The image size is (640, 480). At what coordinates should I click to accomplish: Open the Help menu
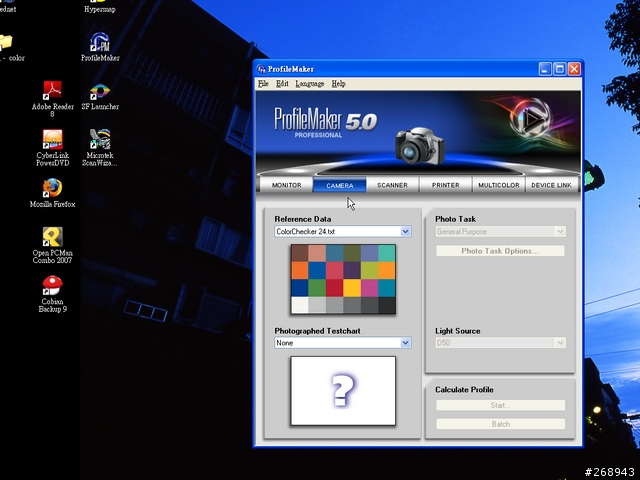pos(338,84)
